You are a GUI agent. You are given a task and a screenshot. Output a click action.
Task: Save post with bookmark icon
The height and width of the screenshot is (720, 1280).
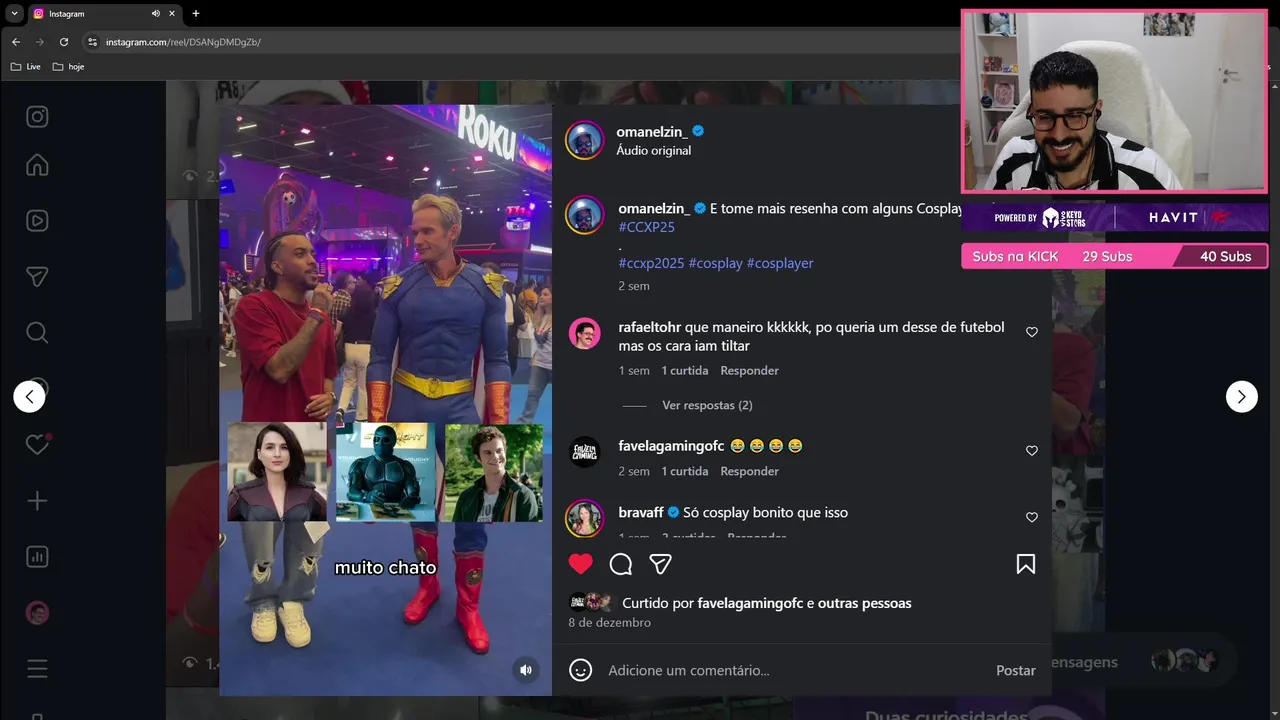pyautogui.click(x=1026, y=564)
